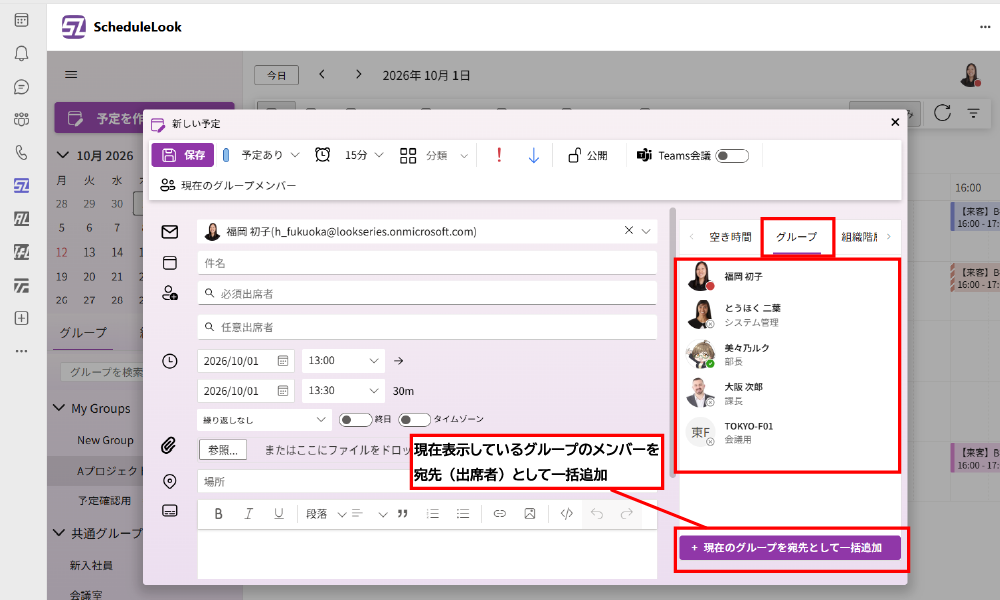Open the Teams communities icon
The image size is (1000, 600).
(21, 119)
